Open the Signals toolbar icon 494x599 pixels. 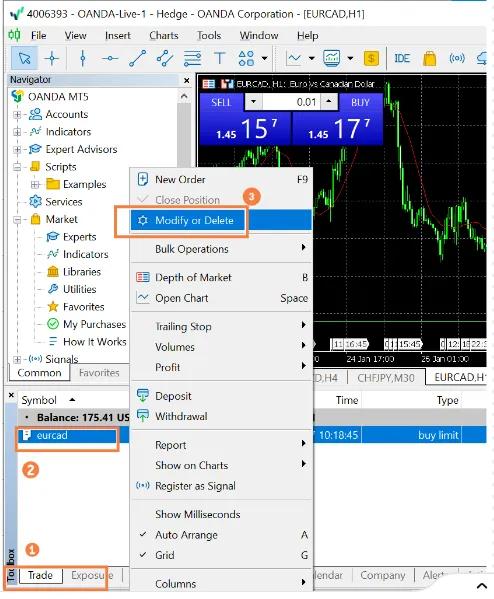(x=457, y=58)
